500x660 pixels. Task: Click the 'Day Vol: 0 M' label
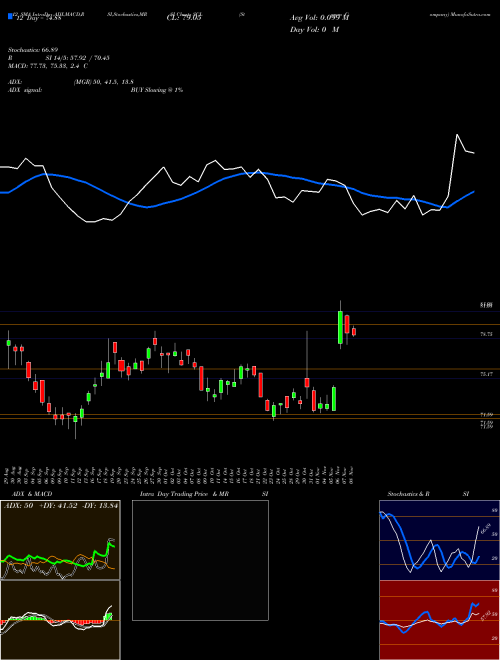314,30
